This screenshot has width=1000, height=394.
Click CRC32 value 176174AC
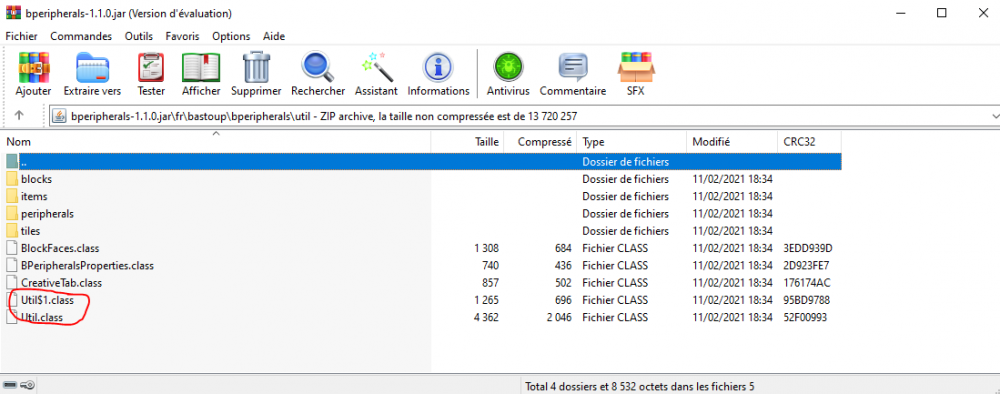point(807,282)
